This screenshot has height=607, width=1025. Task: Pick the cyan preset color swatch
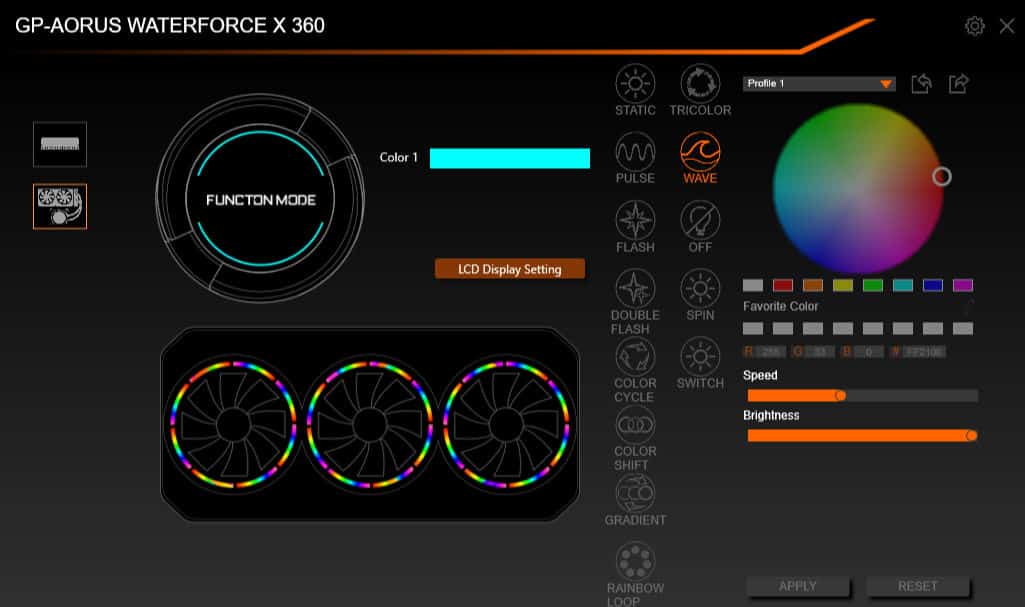click(903, 286)
